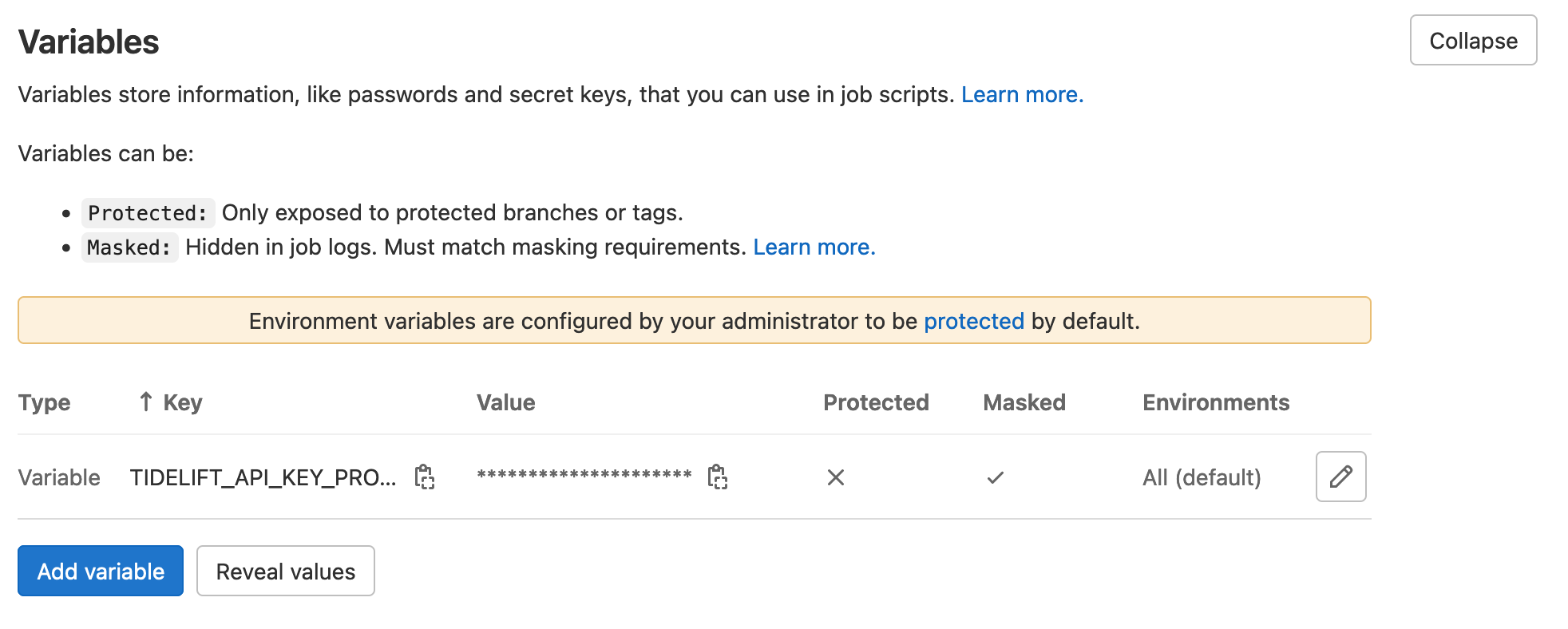Viewport: 1568px width, 629px height.
Task: Open the Learn more link about variables
Action: pyautogui.click(x=1022, y=94)
